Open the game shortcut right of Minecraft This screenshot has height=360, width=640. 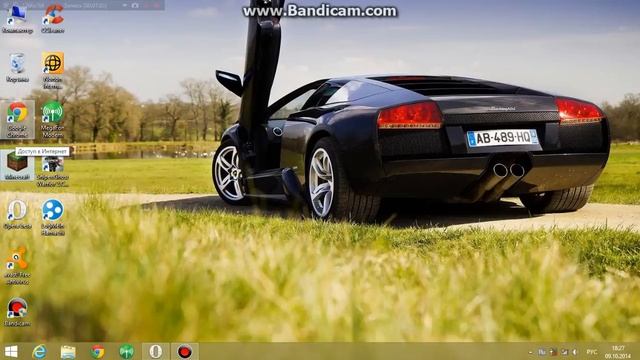[53, 171]
